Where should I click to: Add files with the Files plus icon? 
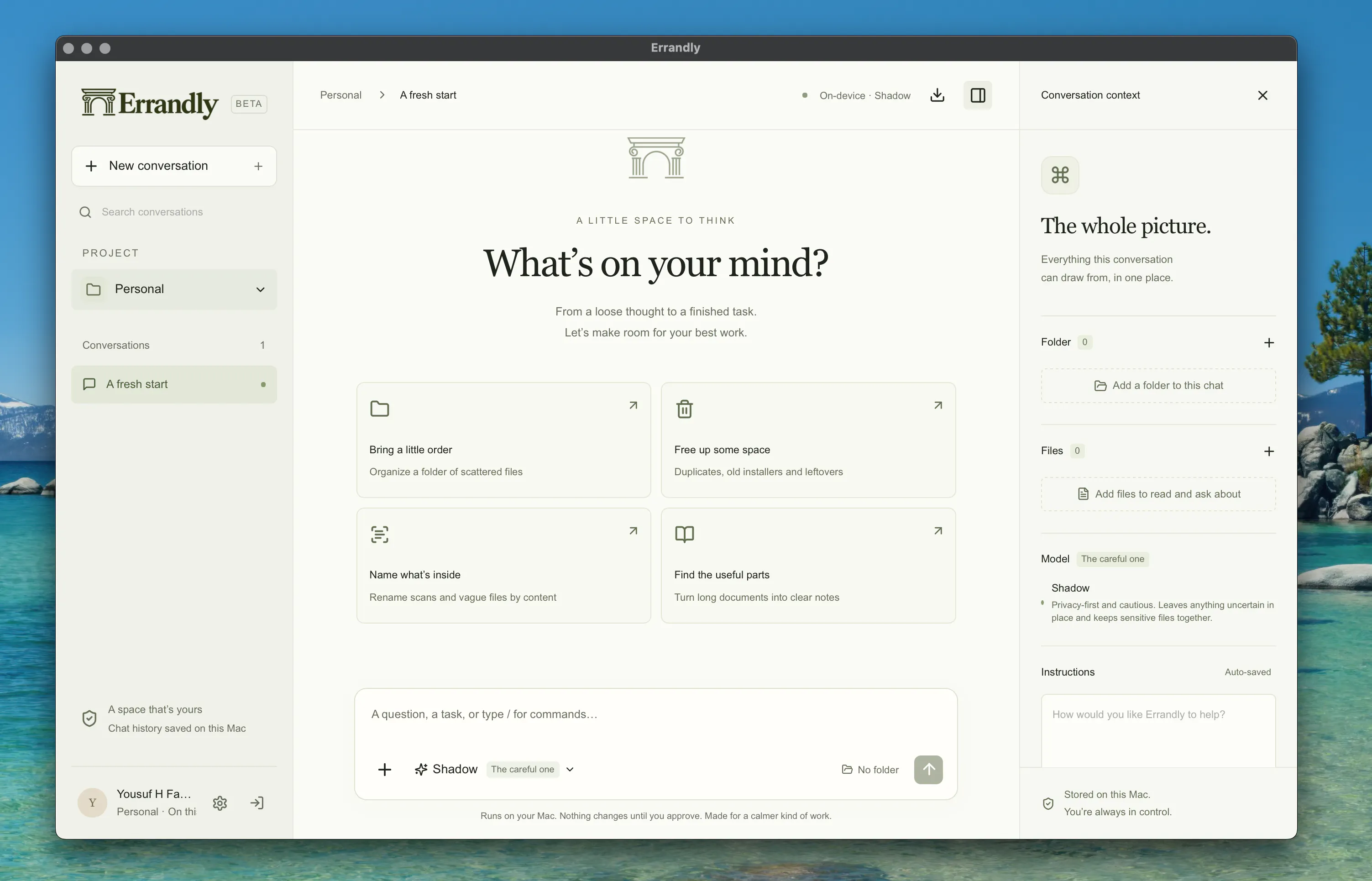click(1268, 451)
